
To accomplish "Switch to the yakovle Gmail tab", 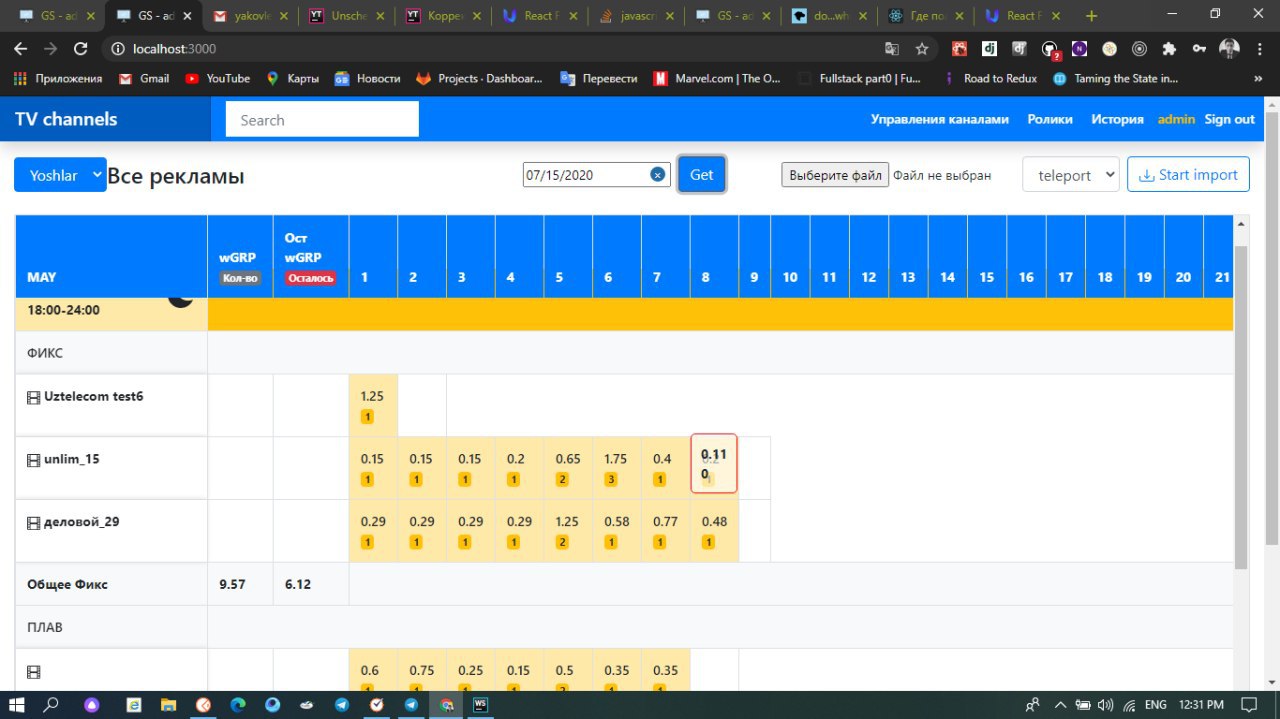I will [250, 16].
